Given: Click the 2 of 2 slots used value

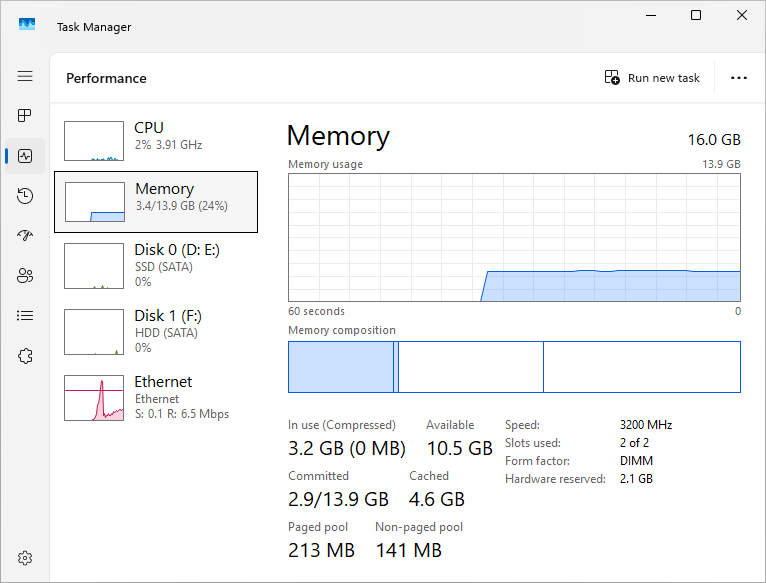Looking at the screenshot, I should pos(634,443).
